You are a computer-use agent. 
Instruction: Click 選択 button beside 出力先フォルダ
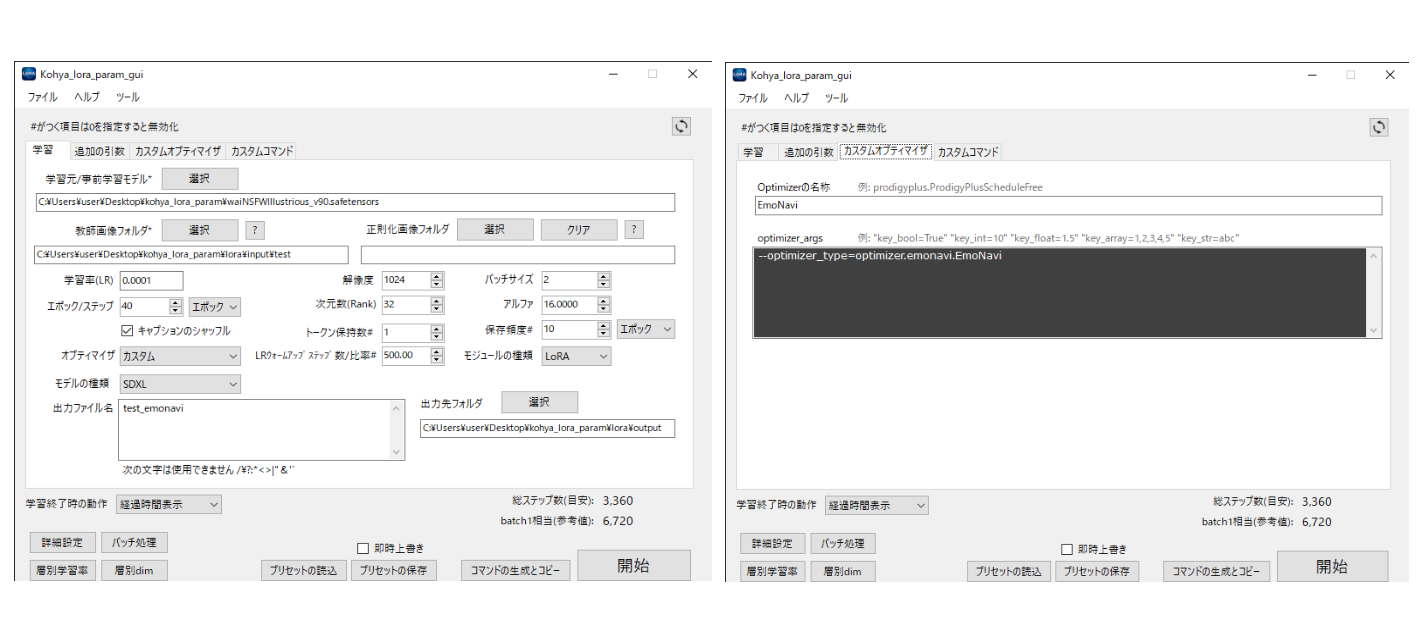(x=539, y=402)
